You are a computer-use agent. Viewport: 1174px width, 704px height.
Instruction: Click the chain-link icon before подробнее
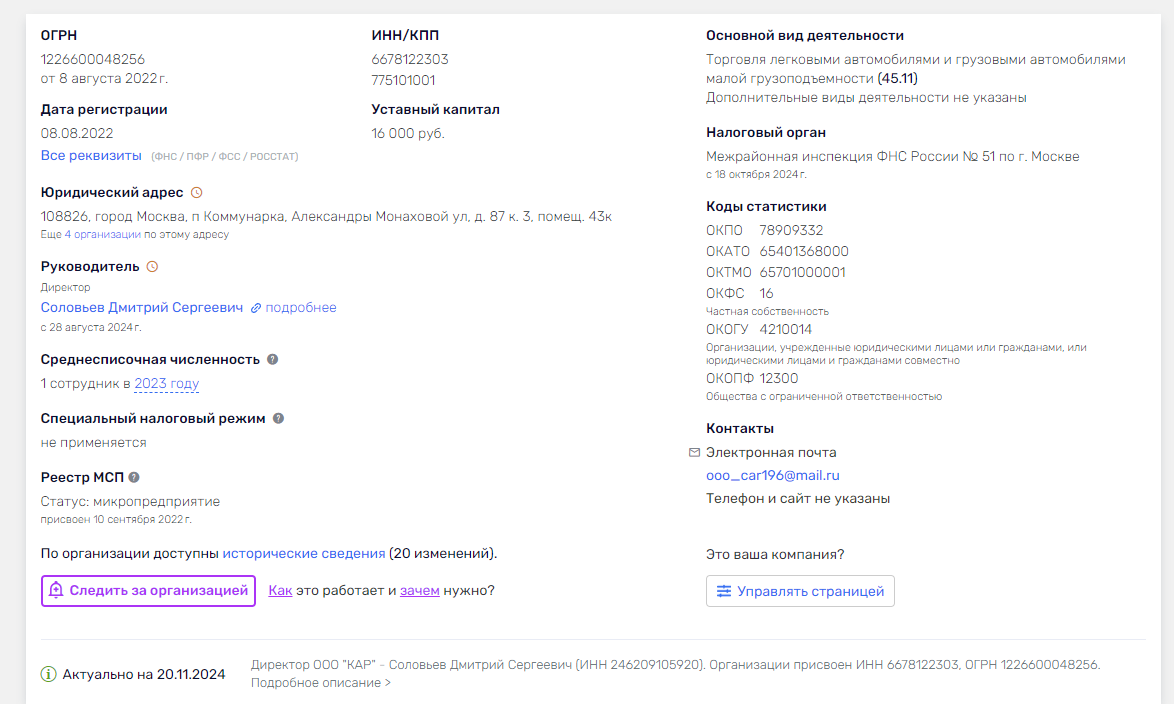click(256, 308)
